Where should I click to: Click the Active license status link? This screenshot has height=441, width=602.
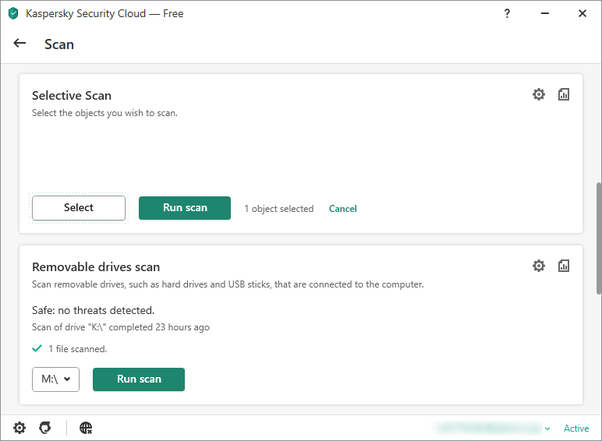[576, 428]
